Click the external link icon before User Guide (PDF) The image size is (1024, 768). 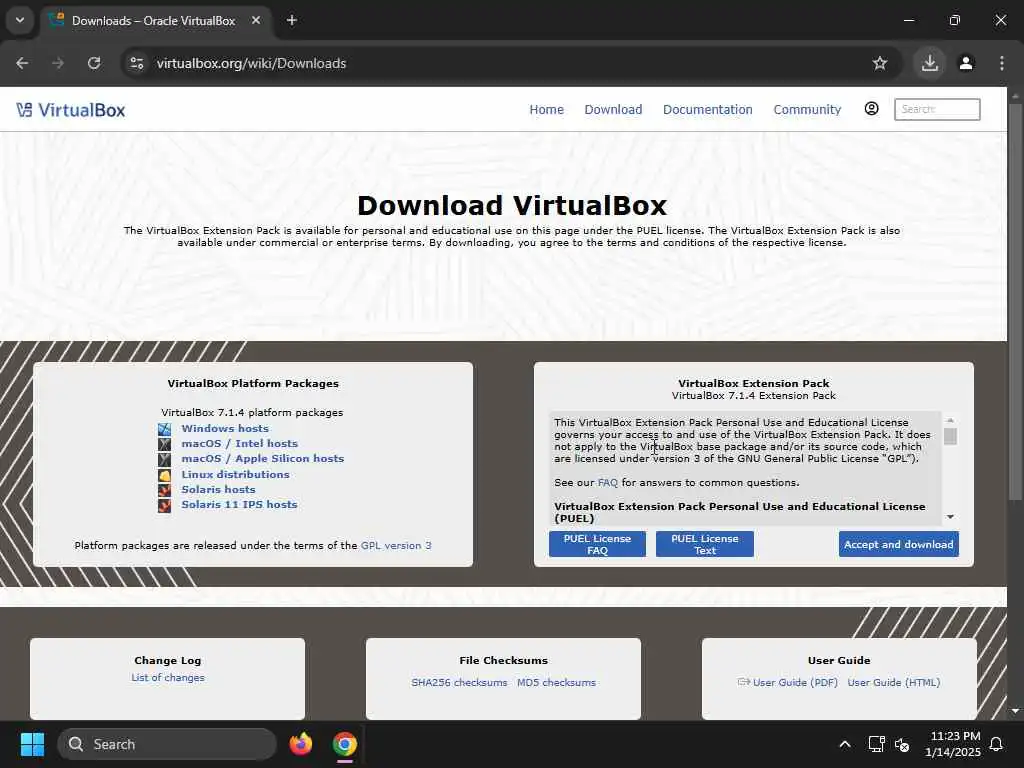743,682
